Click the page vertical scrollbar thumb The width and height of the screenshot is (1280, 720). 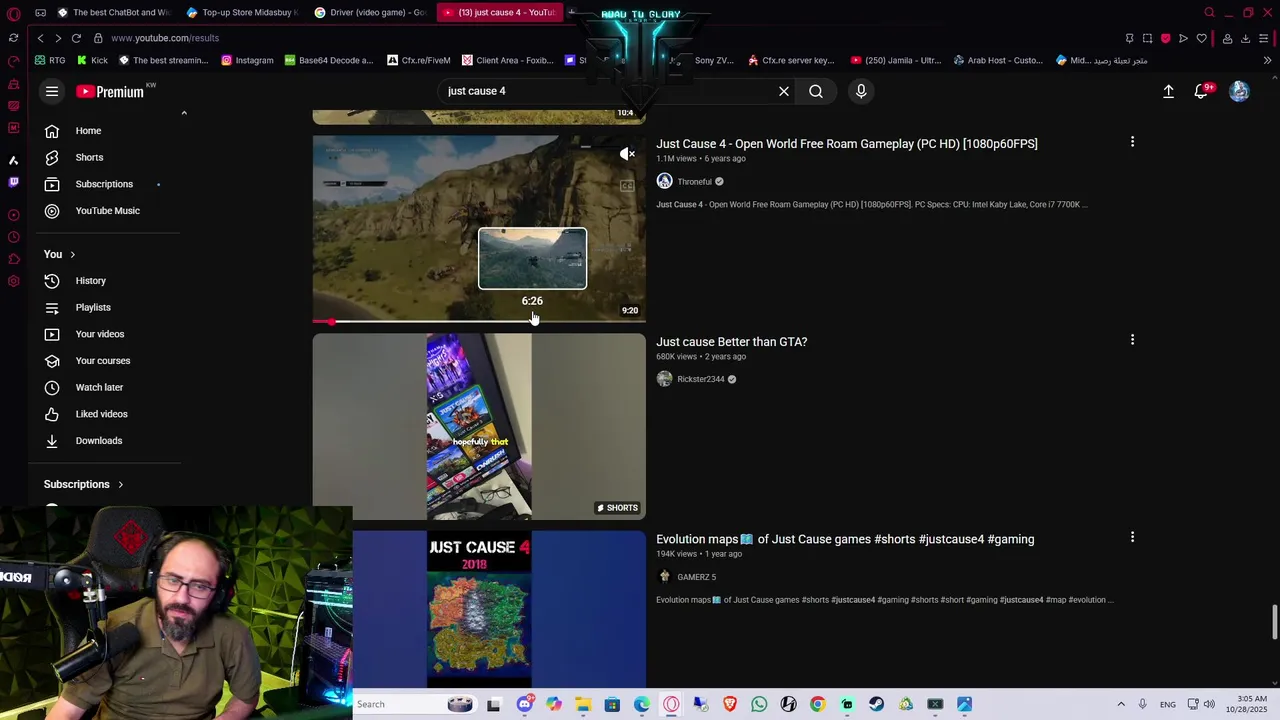point(1274,622)
